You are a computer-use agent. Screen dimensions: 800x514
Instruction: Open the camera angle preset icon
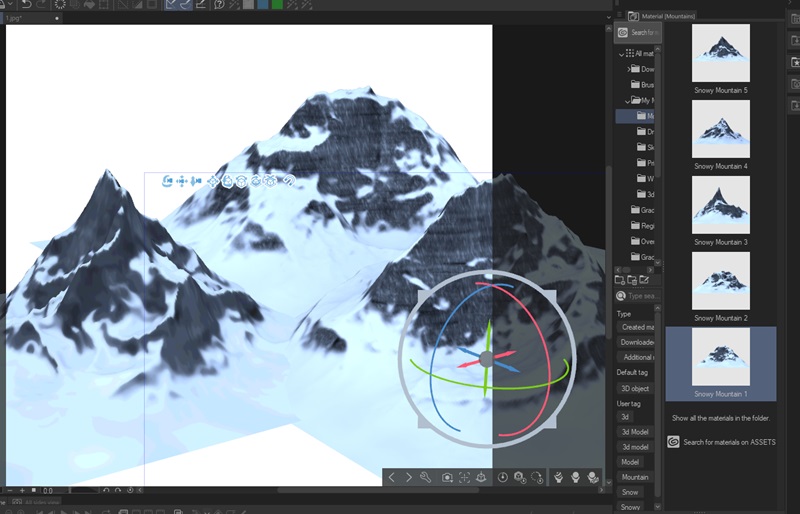[x=447, y=477]
